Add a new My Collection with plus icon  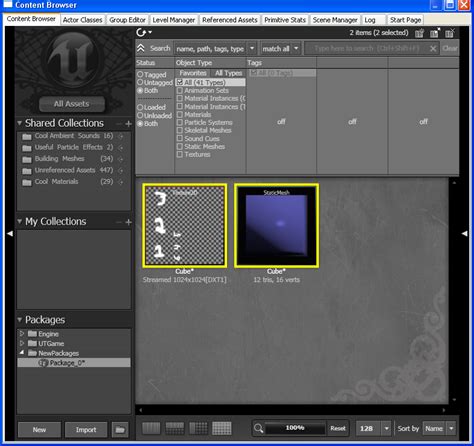click(x=129, y=222)
